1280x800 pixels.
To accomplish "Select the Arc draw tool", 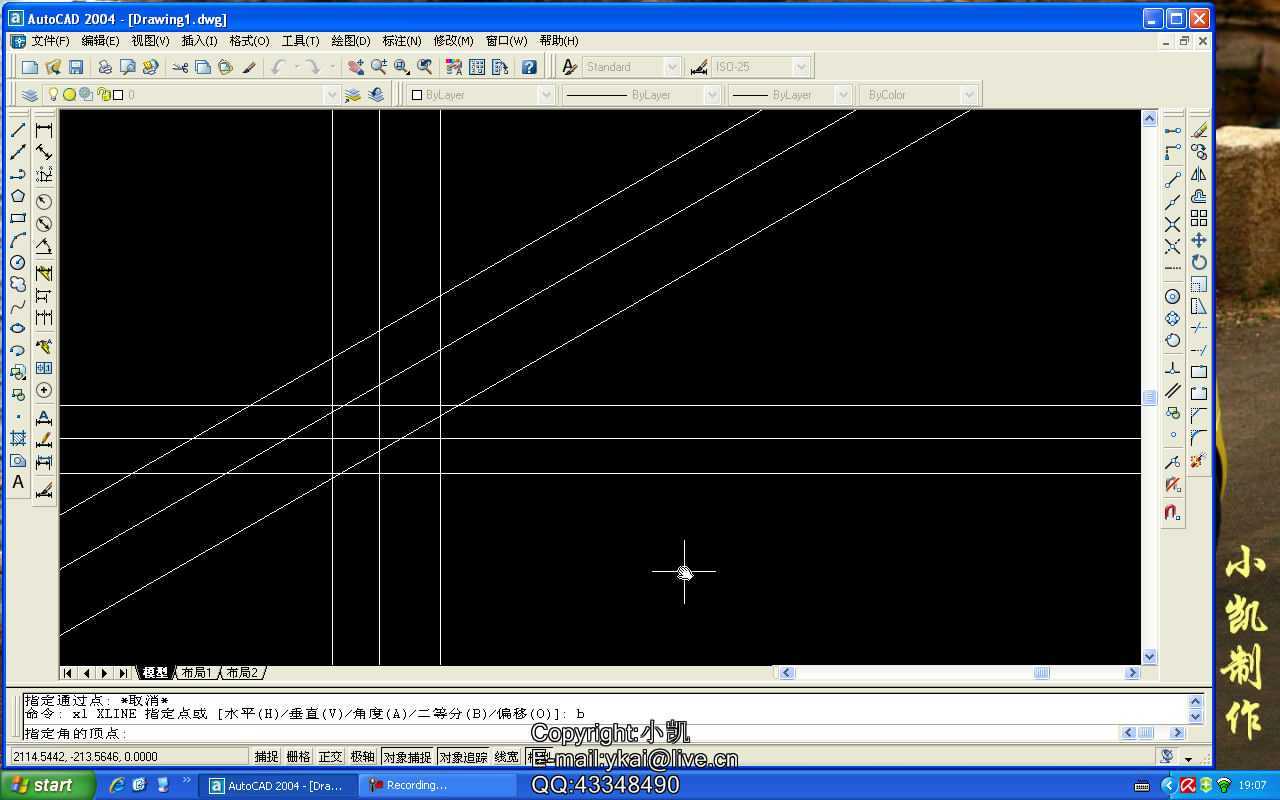I will click(x=18, y=240).
